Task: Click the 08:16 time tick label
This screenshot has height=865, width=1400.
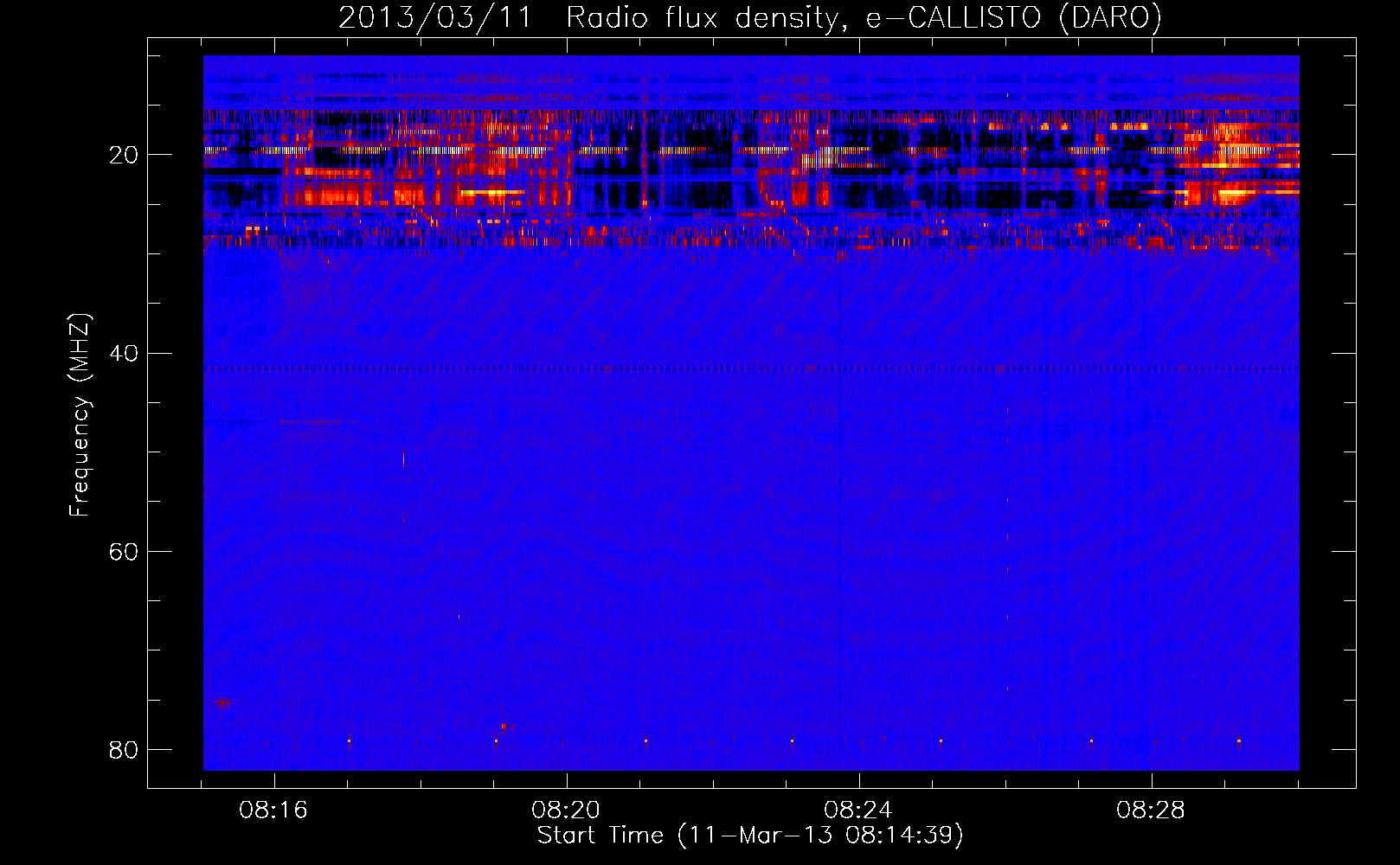Action: 274,811
